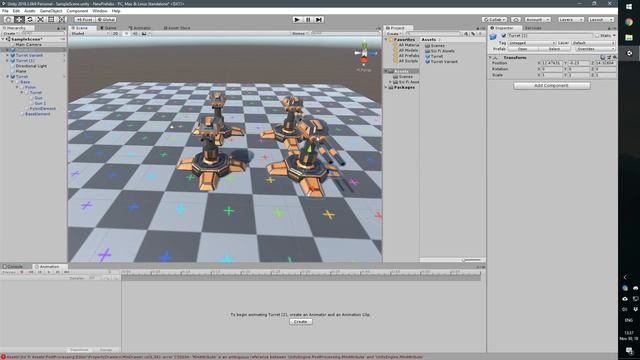Open the GameObject menu
The height and width of the screenshot is (360, 640).
point(51,11)
